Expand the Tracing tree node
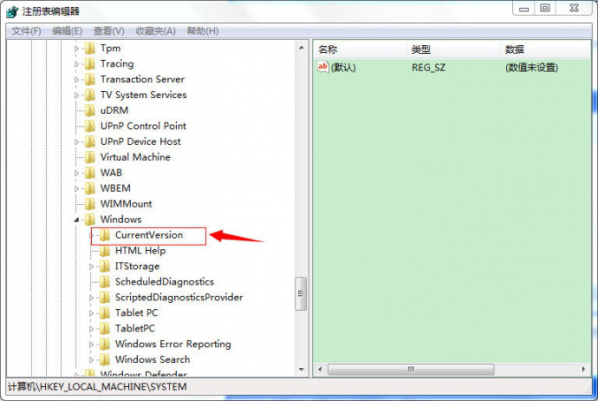598x401 pixels. click(x=76, y=64)
